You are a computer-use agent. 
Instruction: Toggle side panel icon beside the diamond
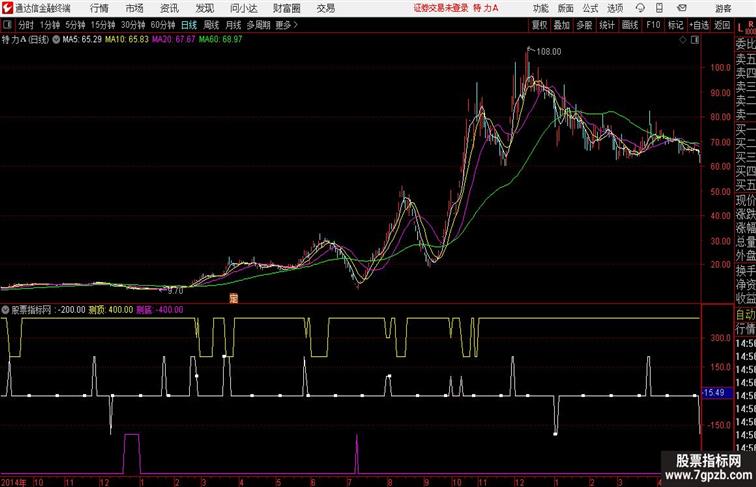[x=695, y=40]
